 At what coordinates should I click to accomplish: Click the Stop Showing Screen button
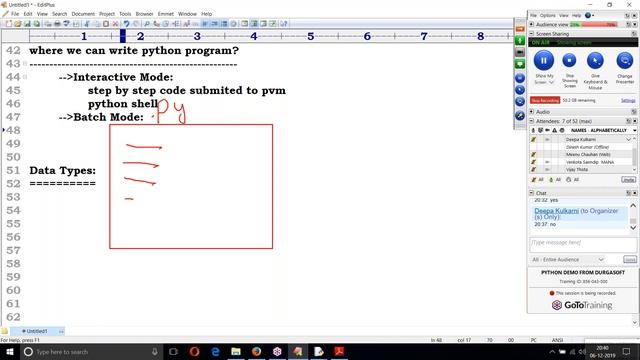click(x=569, y=61)
